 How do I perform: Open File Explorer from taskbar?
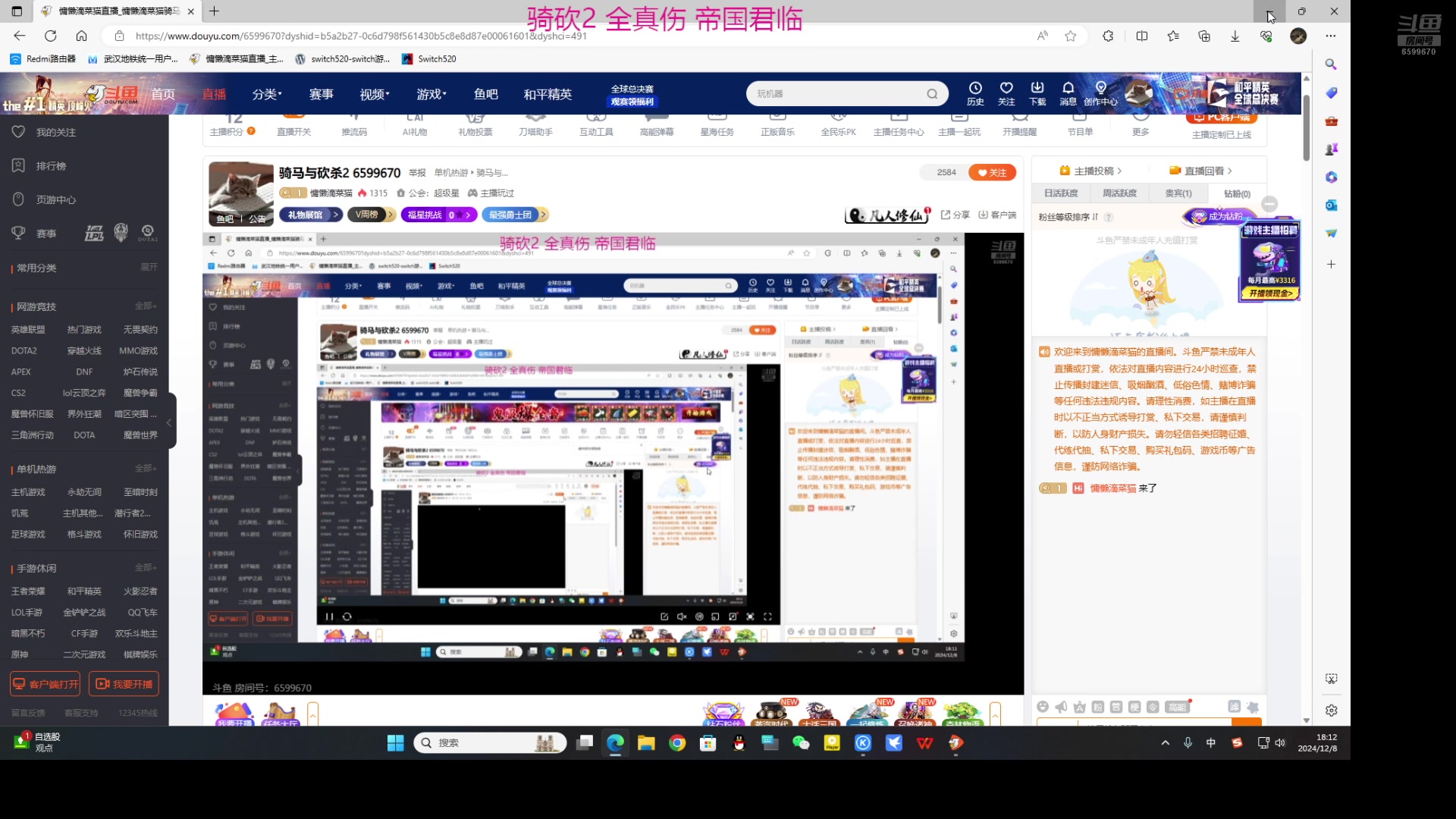click(x=646, y=743)
